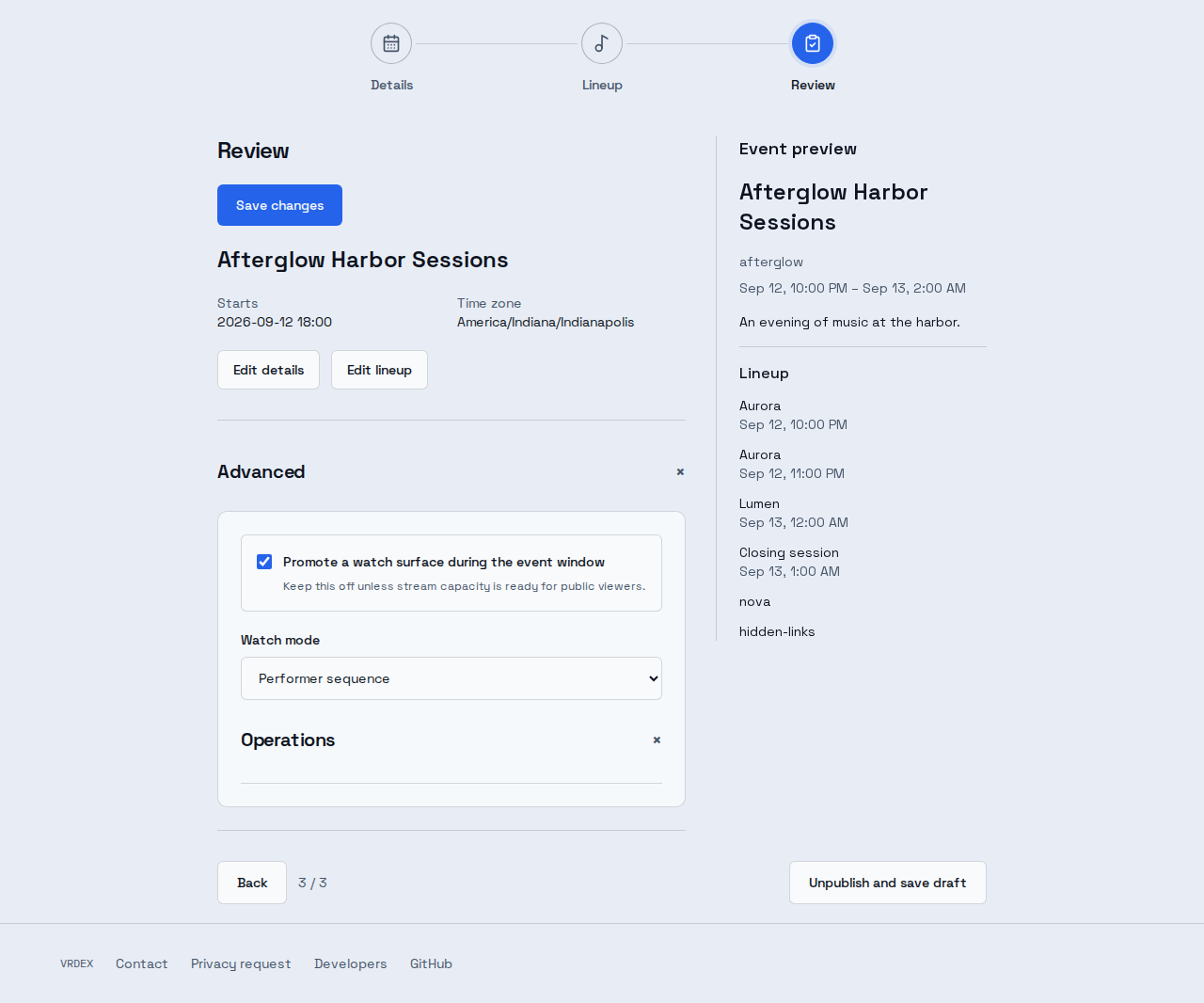
Task: Open the Developers footer link
Action: (351, 963)
